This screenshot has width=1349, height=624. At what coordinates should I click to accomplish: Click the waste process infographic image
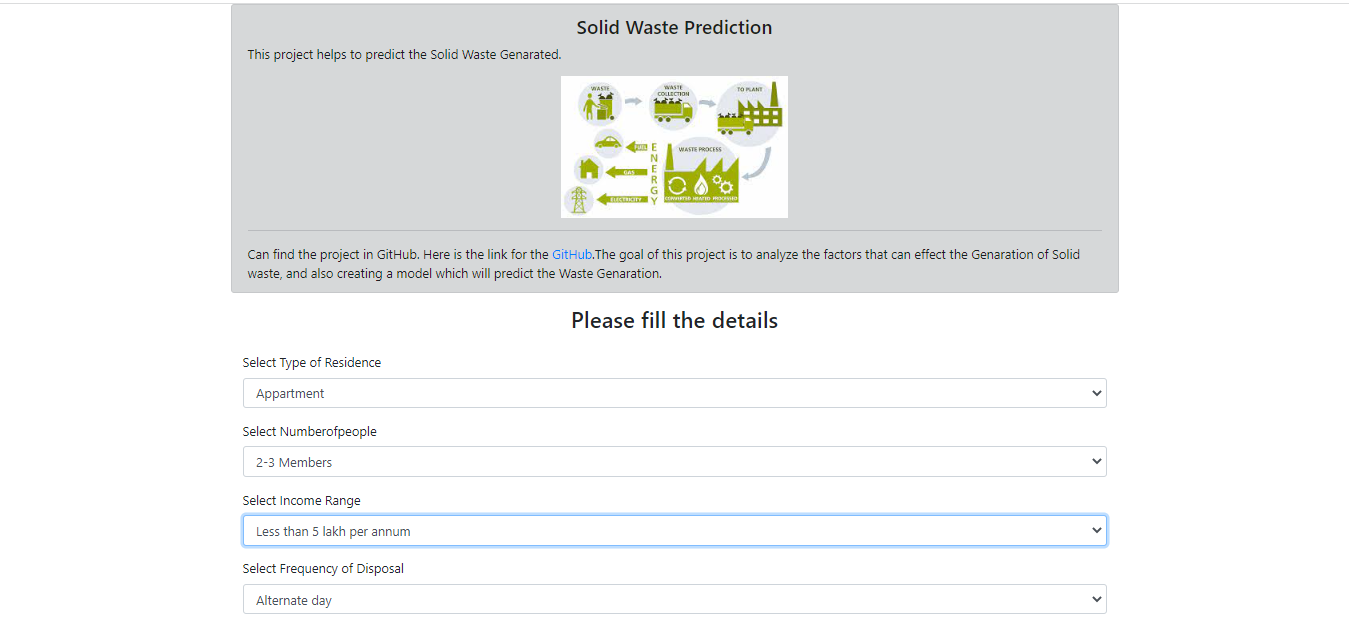674,147
